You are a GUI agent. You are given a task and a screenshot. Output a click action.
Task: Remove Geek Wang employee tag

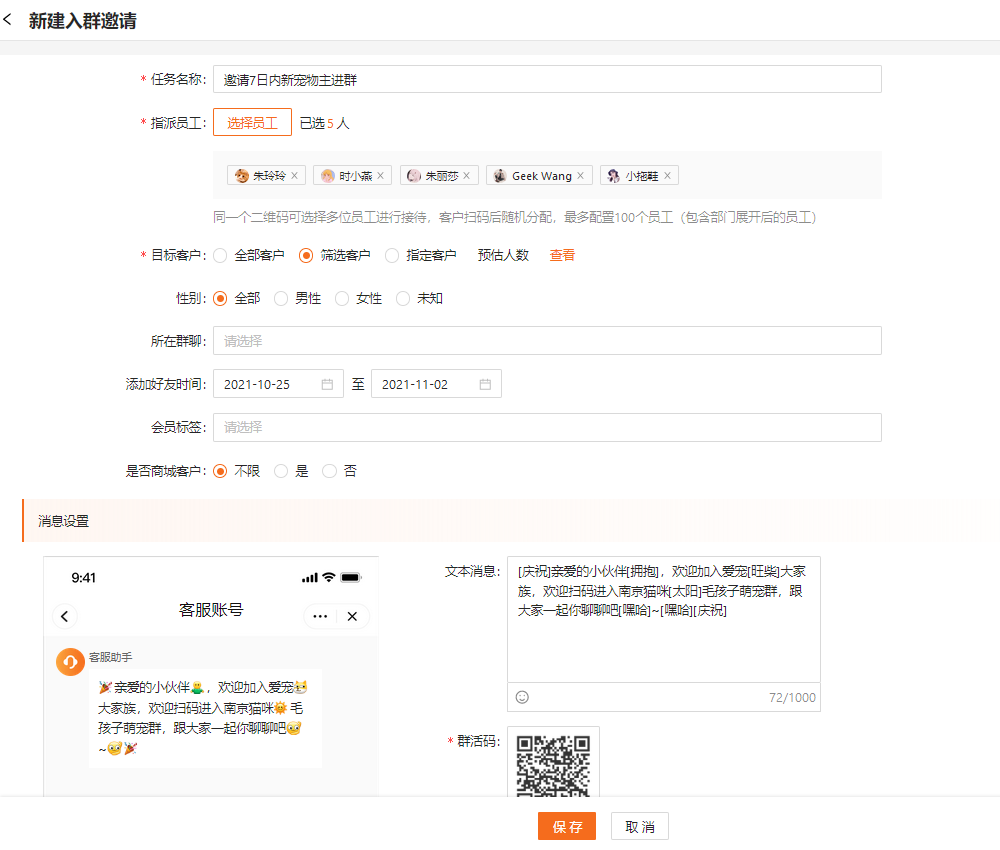(581, 176)
